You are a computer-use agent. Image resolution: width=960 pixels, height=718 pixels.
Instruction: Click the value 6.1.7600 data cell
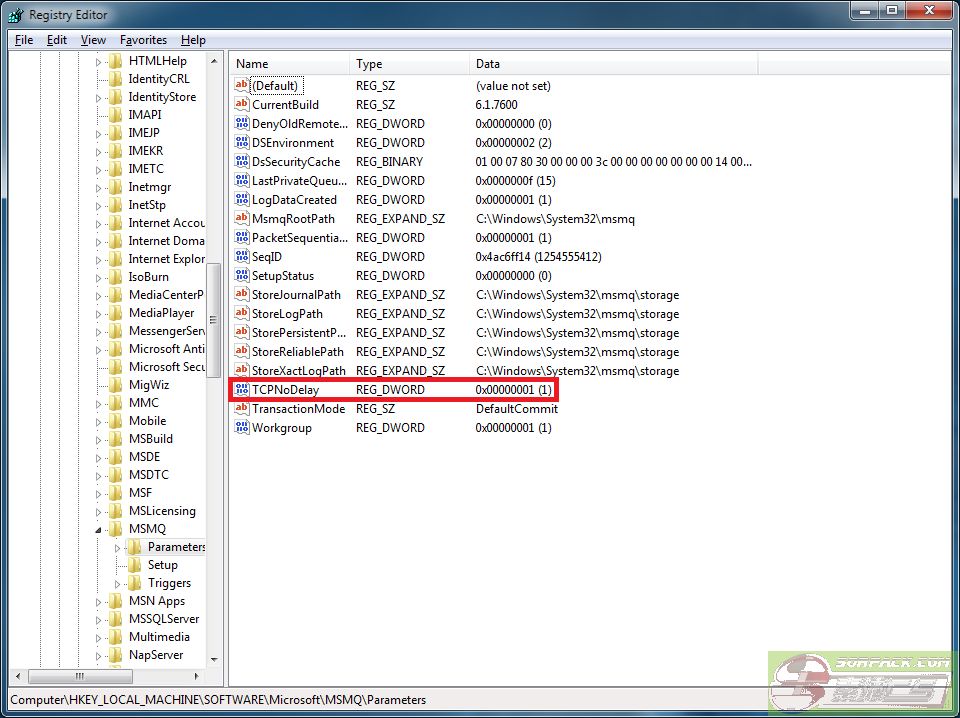[x=497, y=105]
